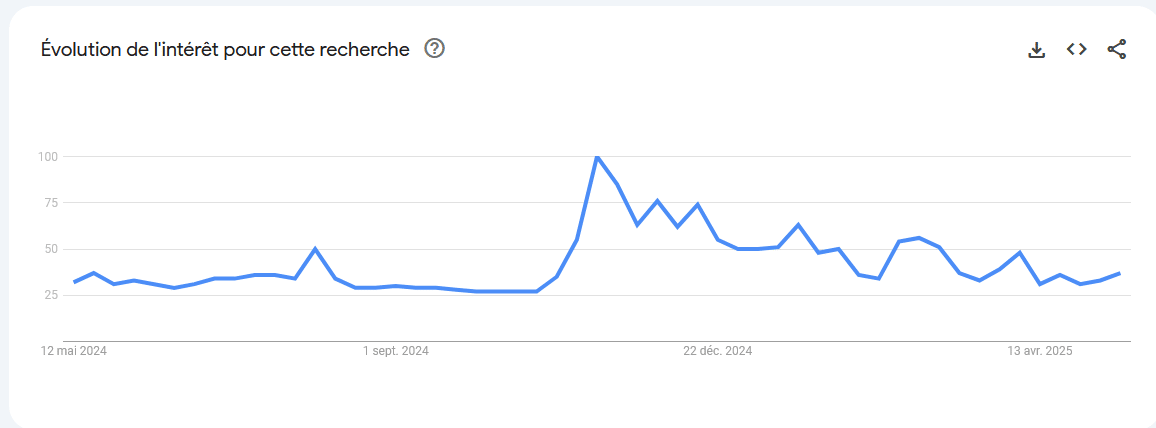Click the "13 avr. 2025" date label

(x=1040, y=351)
